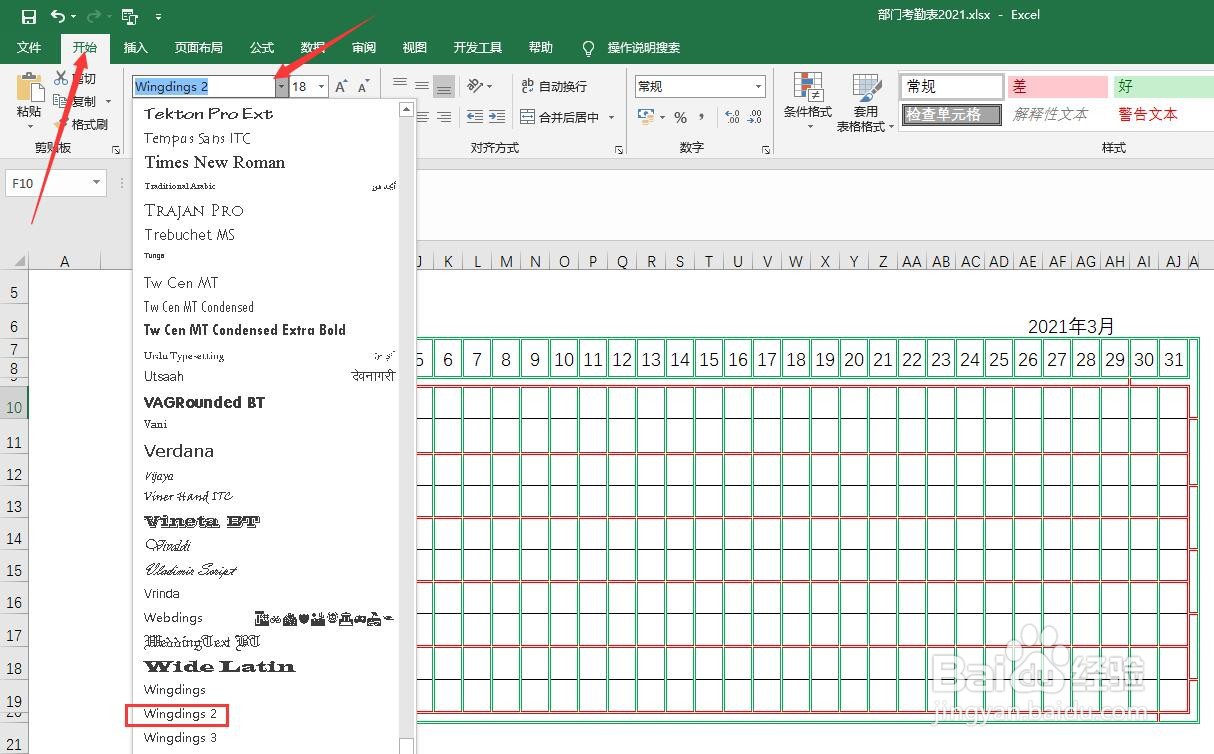The image size is (1214, 754).
Task: Switch to the 页面布局 Page Layout tab
Action: point(198,48)
